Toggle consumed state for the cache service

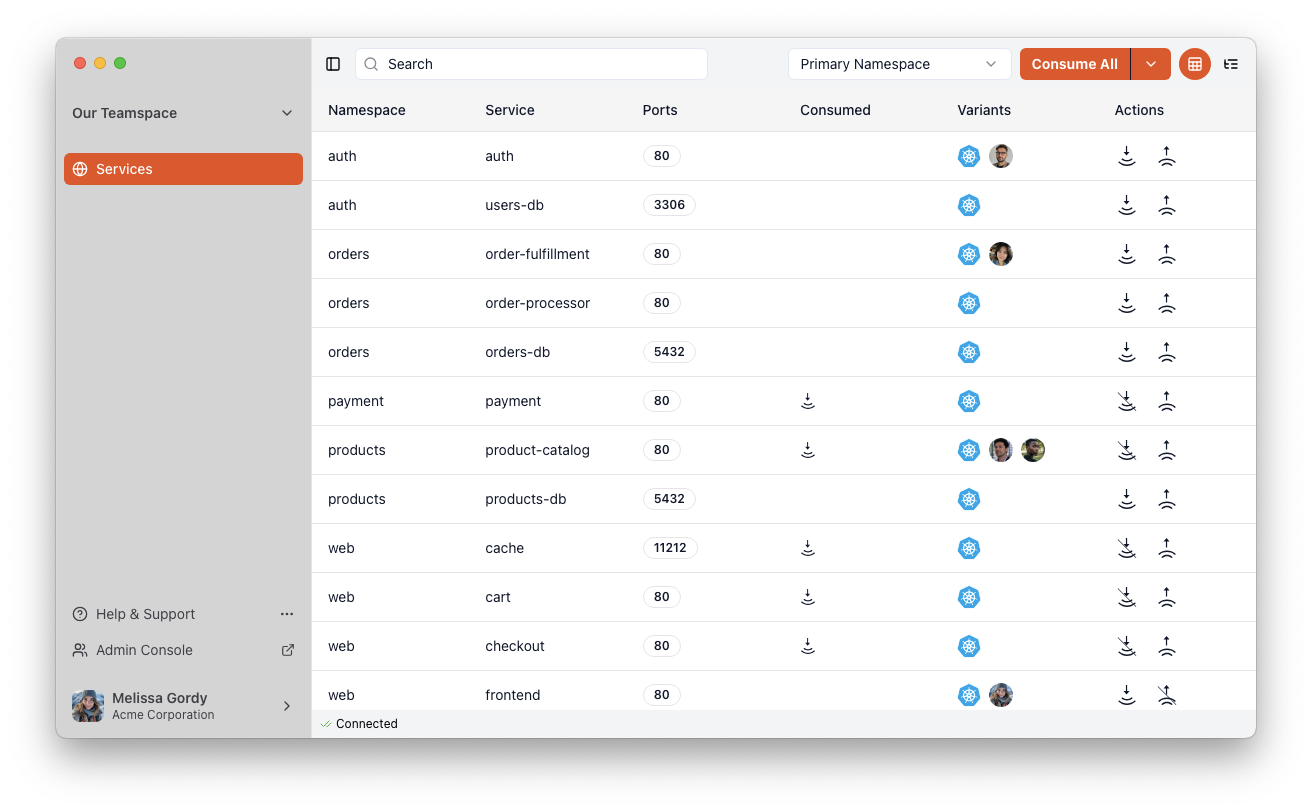tap(807, 547)
